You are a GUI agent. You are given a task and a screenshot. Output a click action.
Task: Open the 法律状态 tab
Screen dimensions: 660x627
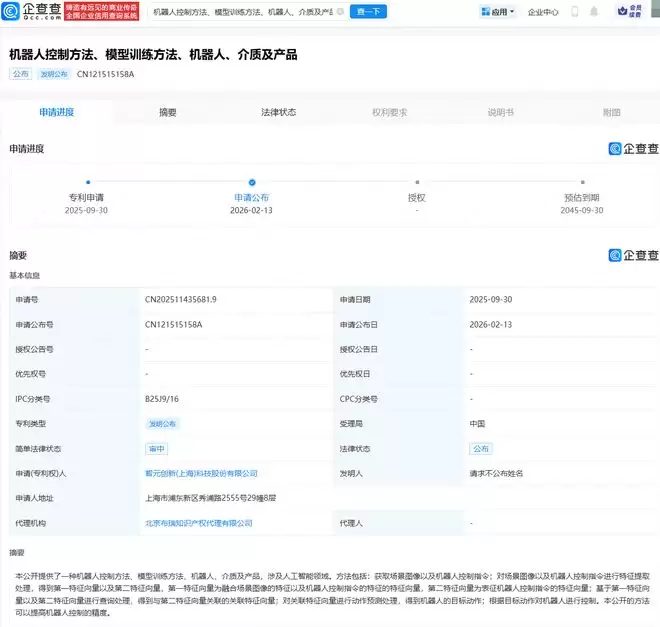(x=278, y=113)
